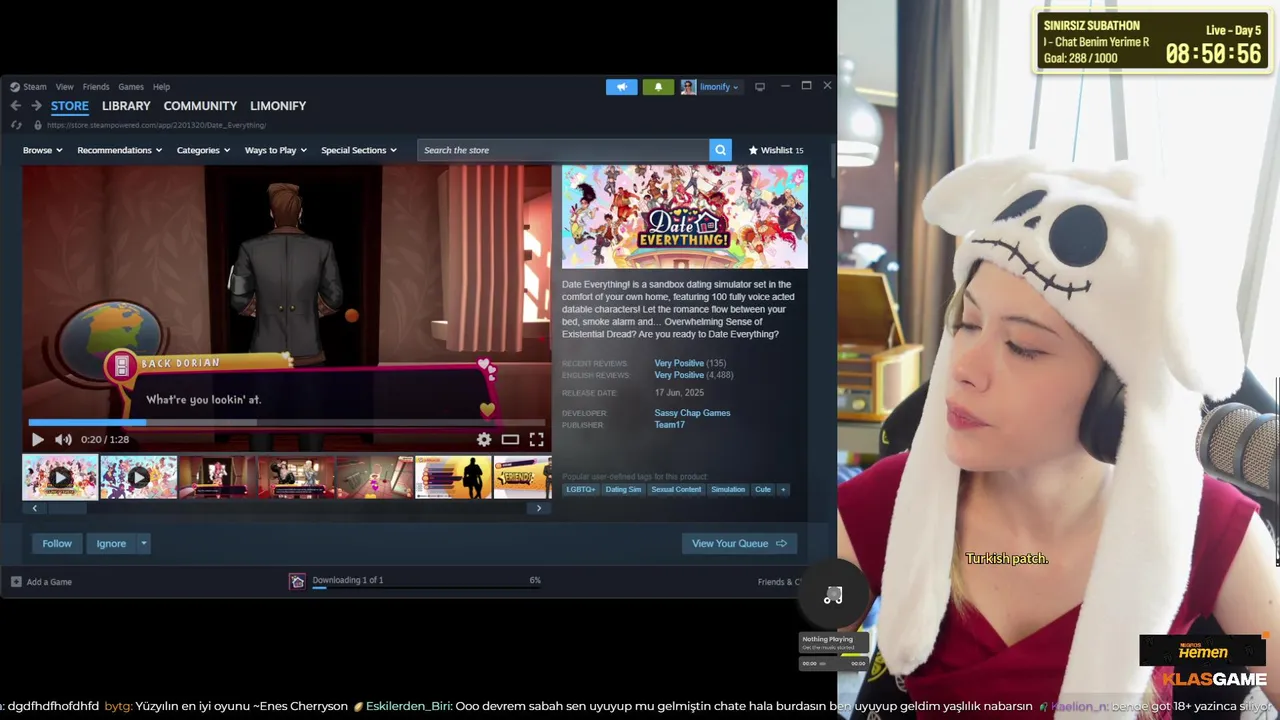Open the Games menu
Image resolution: width=1280 pixels, height=720 pixels.
tap(131, 87)
